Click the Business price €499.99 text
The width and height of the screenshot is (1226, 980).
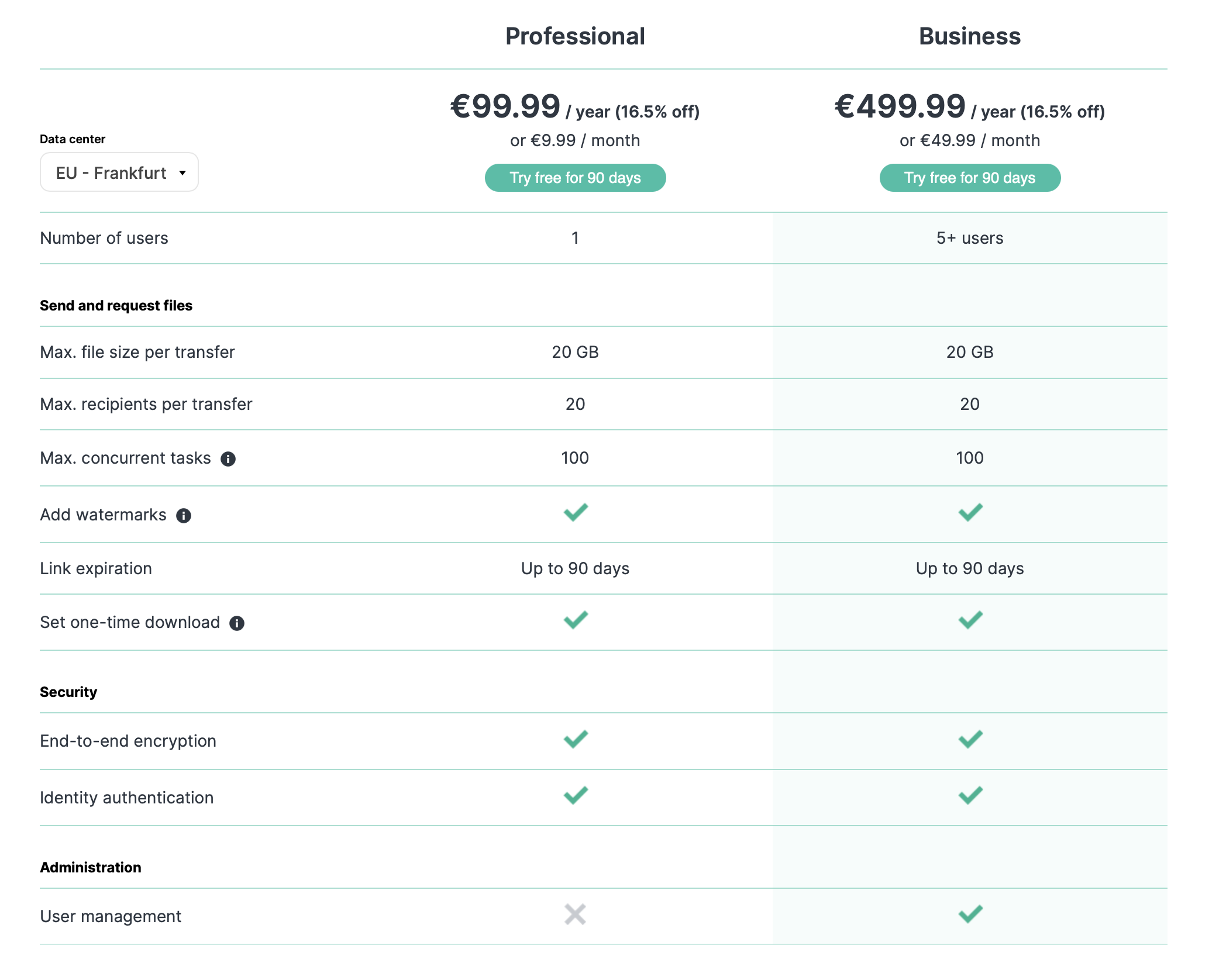click(900, 106)
